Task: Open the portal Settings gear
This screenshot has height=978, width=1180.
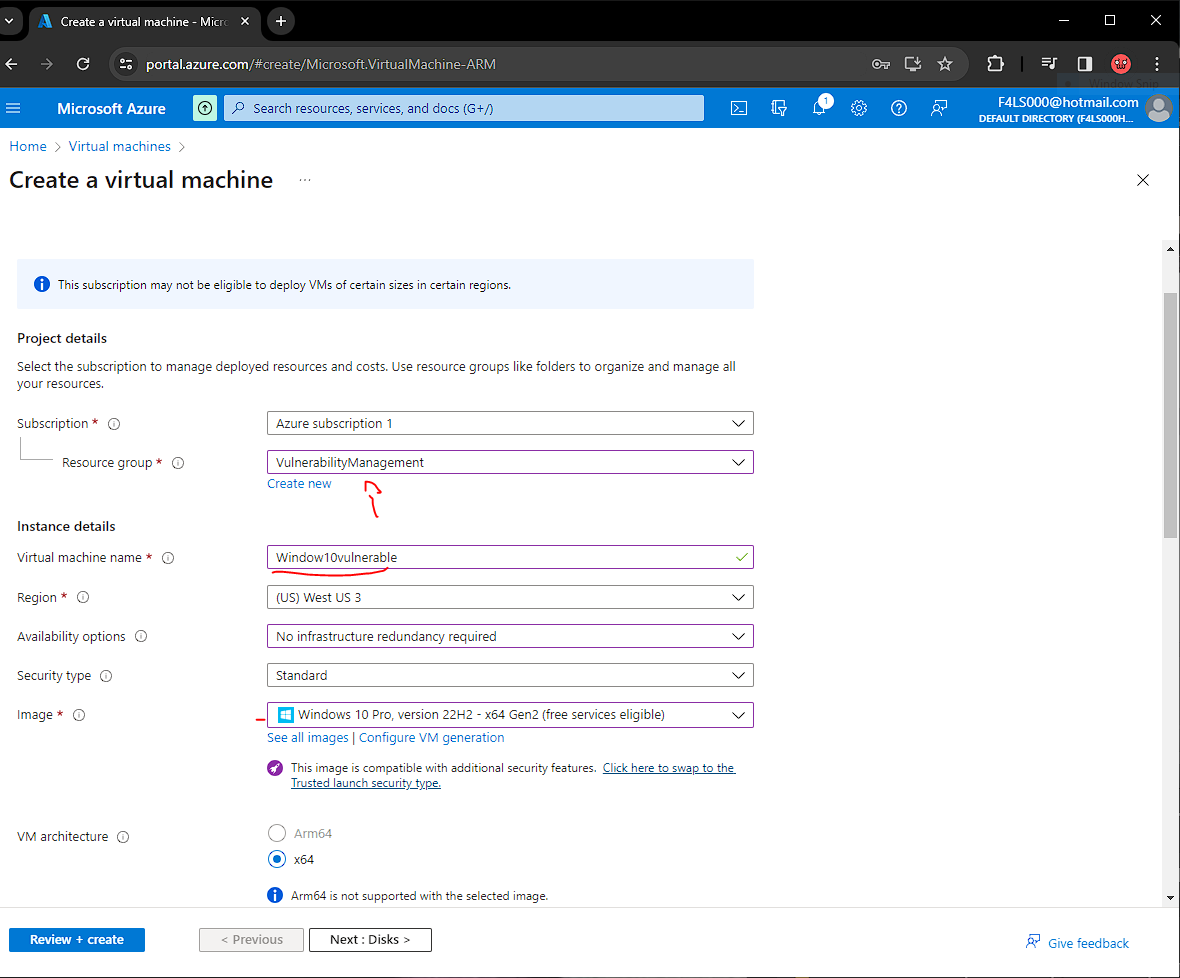Action: pyautogui.click(x=859, y=108)
